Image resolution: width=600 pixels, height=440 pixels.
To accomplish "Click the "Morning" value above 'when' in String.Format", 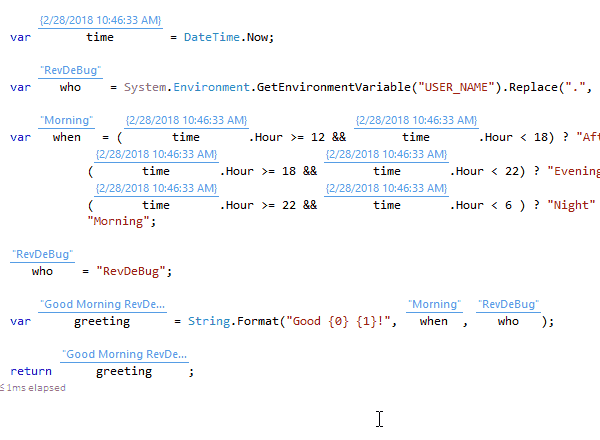I will tap(434, 305).
